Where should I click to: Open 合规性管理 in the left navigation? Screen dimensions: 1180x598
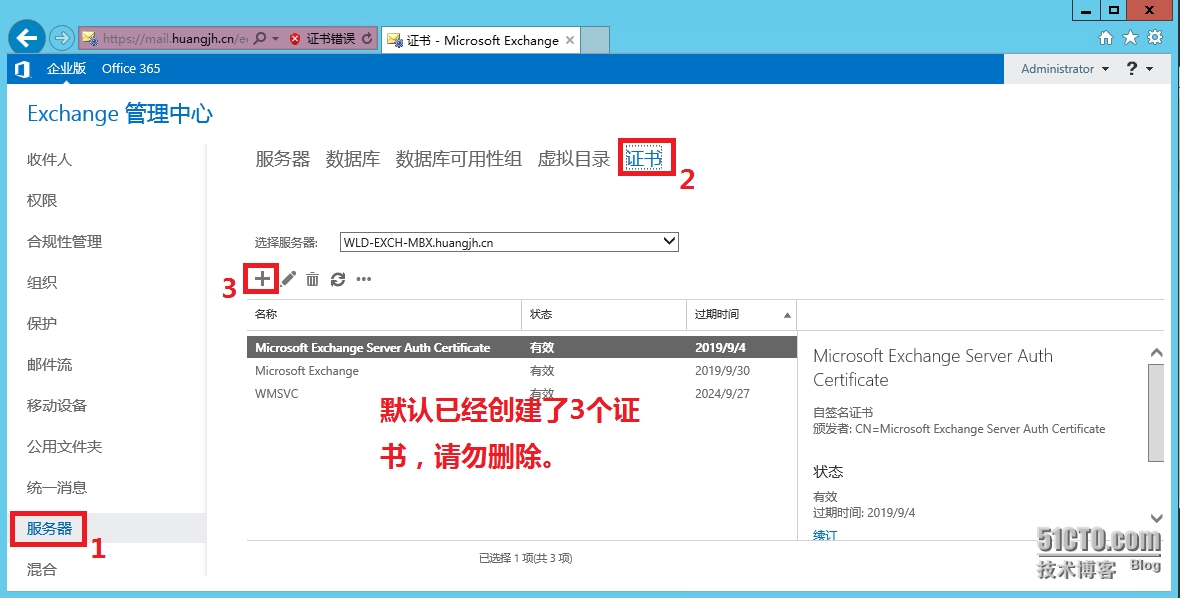pos(64,241)
